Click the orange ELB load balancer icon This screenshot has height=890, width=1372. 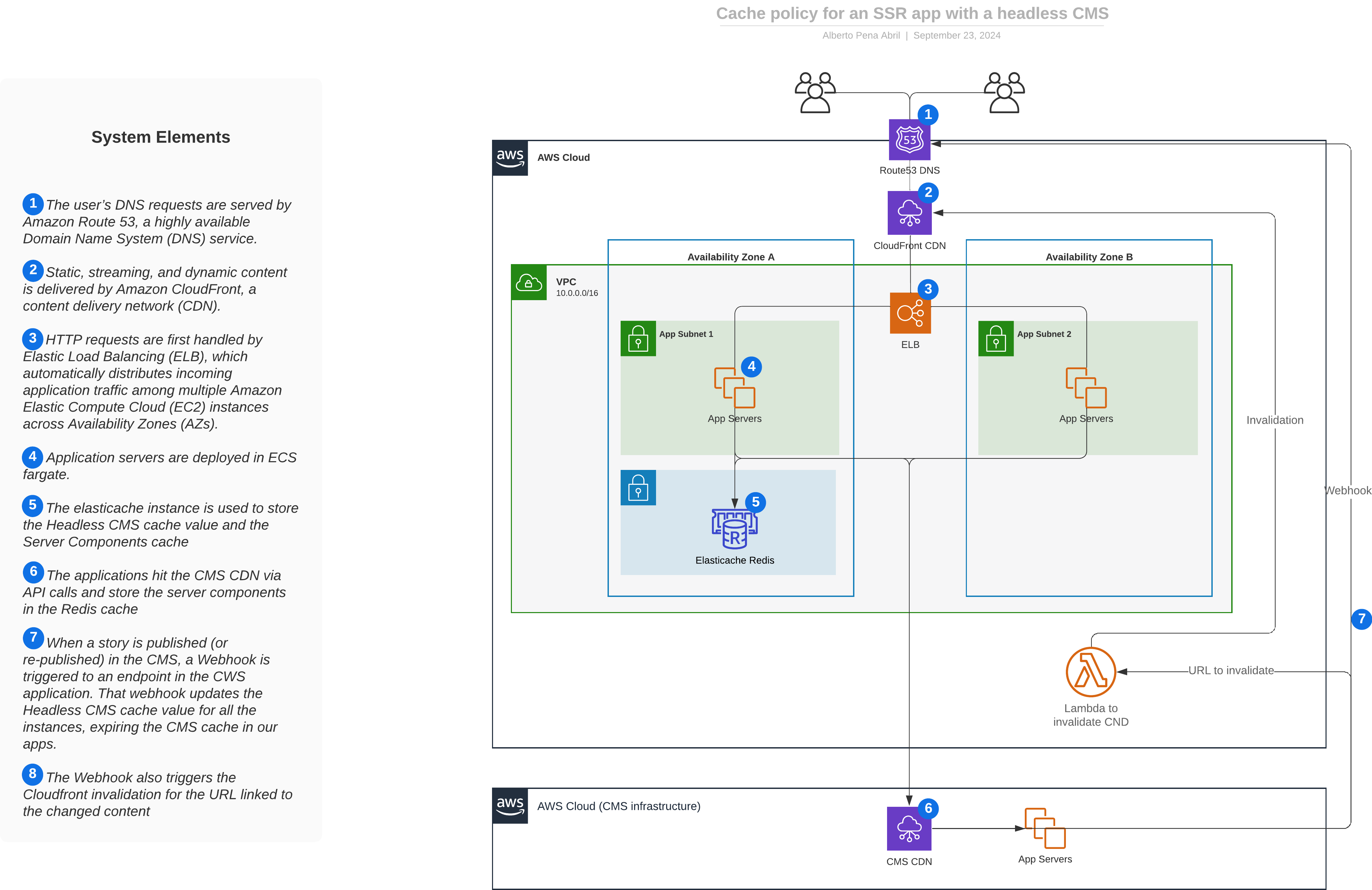pos(910,313)
